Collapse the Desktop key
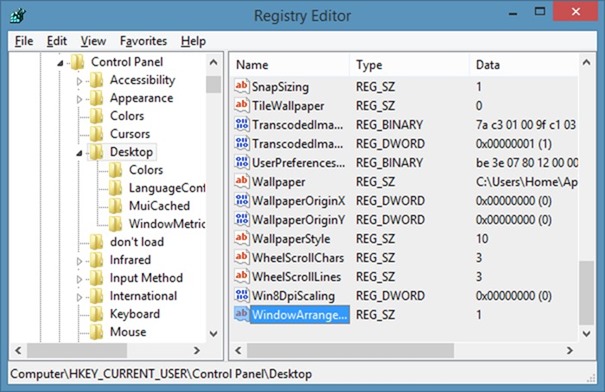This screenshot has height=392, width=605. (79, 153)
